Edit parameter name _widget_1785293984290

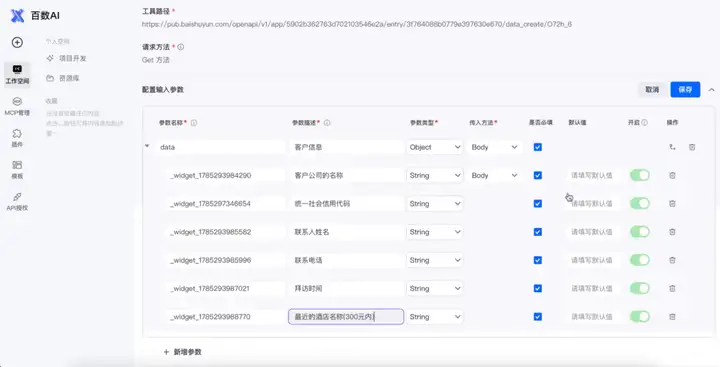click(x=225, y=175)
